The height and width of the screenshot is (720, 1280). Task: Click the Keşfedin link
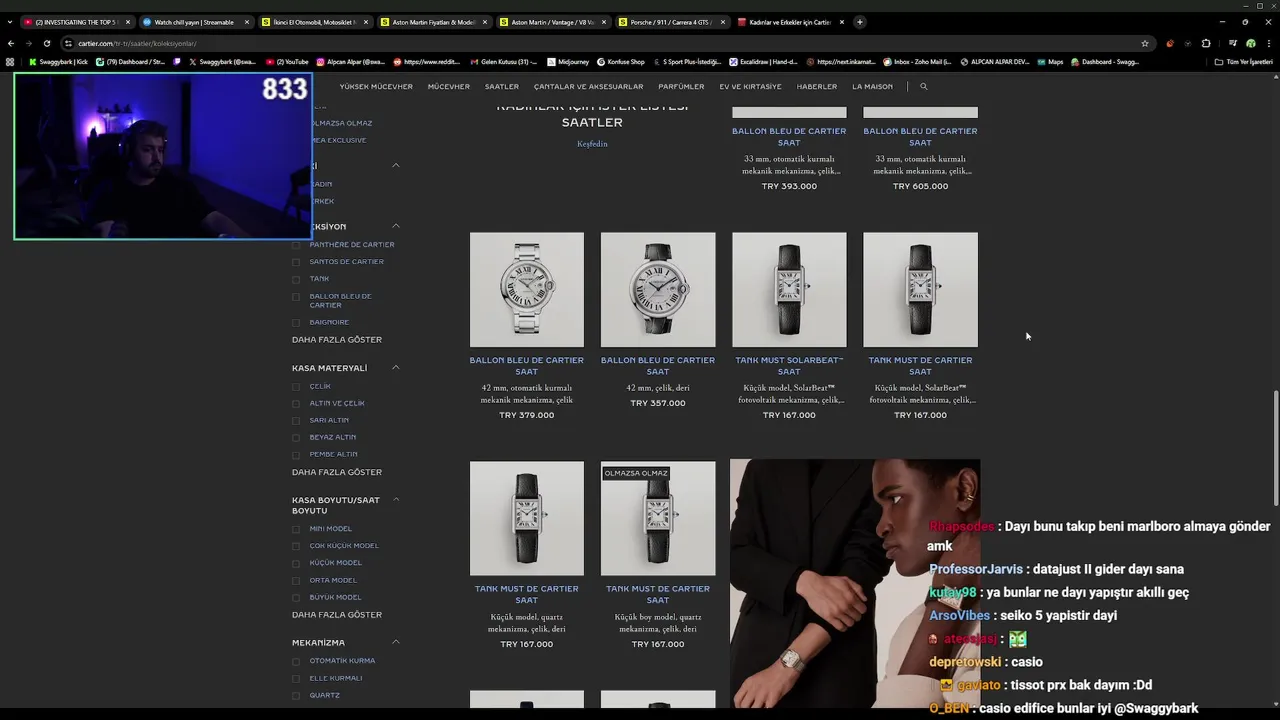[x=592, y=144]
